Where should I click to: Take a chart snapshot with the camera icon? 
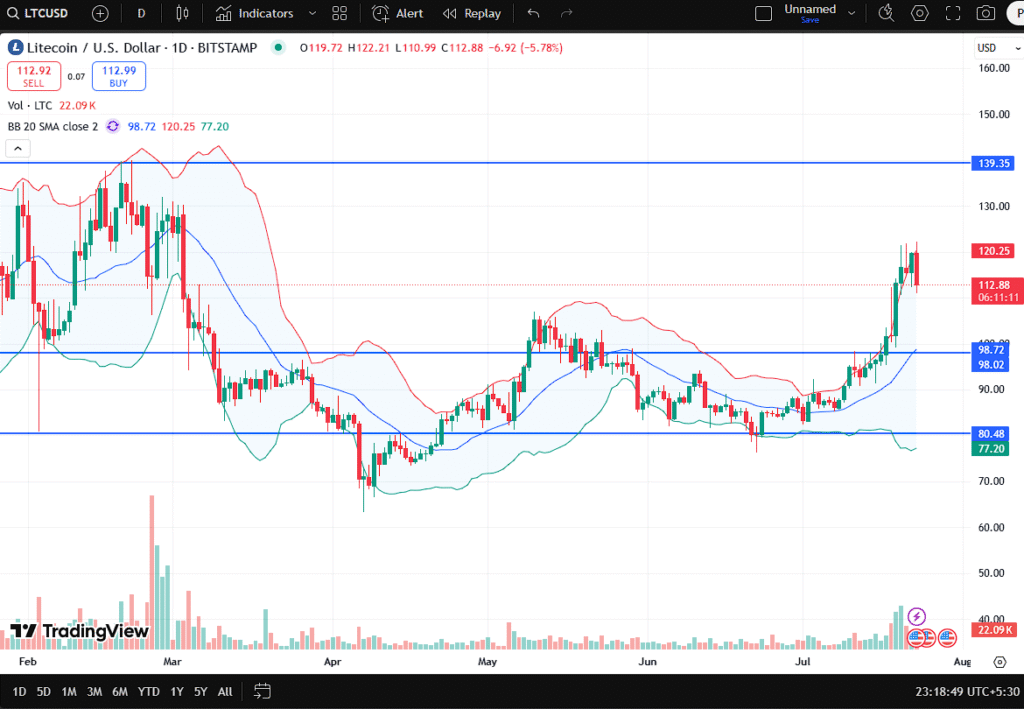click(985, 13)
